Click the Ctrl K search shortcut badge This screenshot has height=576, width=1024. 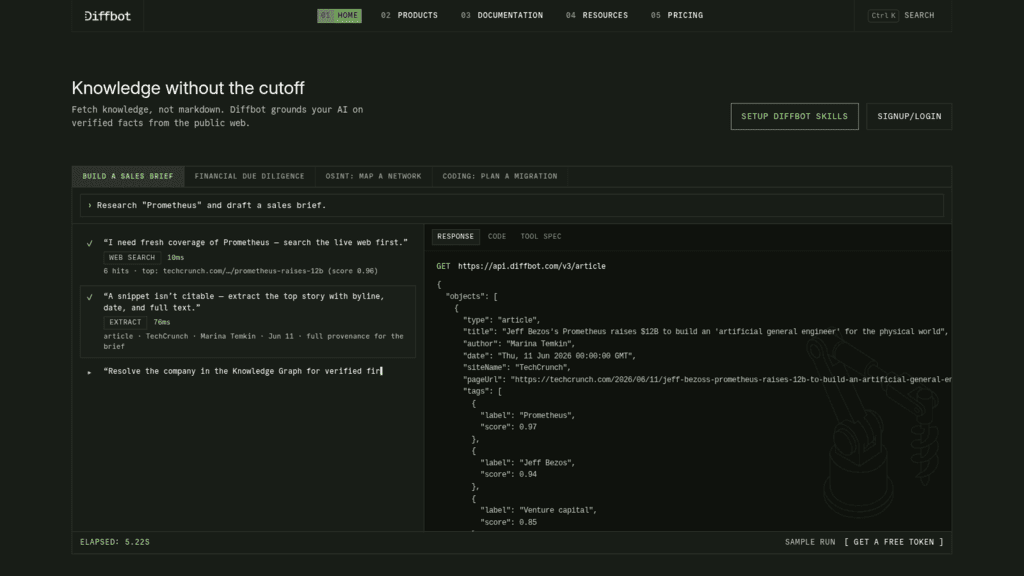(x=883, y=16)
